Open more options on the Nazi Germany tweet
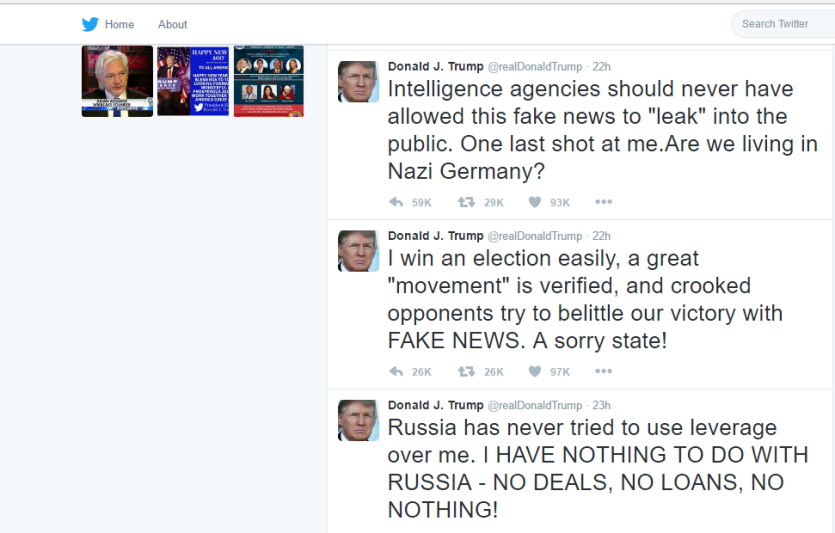This screenshot has width=835, height=533. [x=603, y=202]
